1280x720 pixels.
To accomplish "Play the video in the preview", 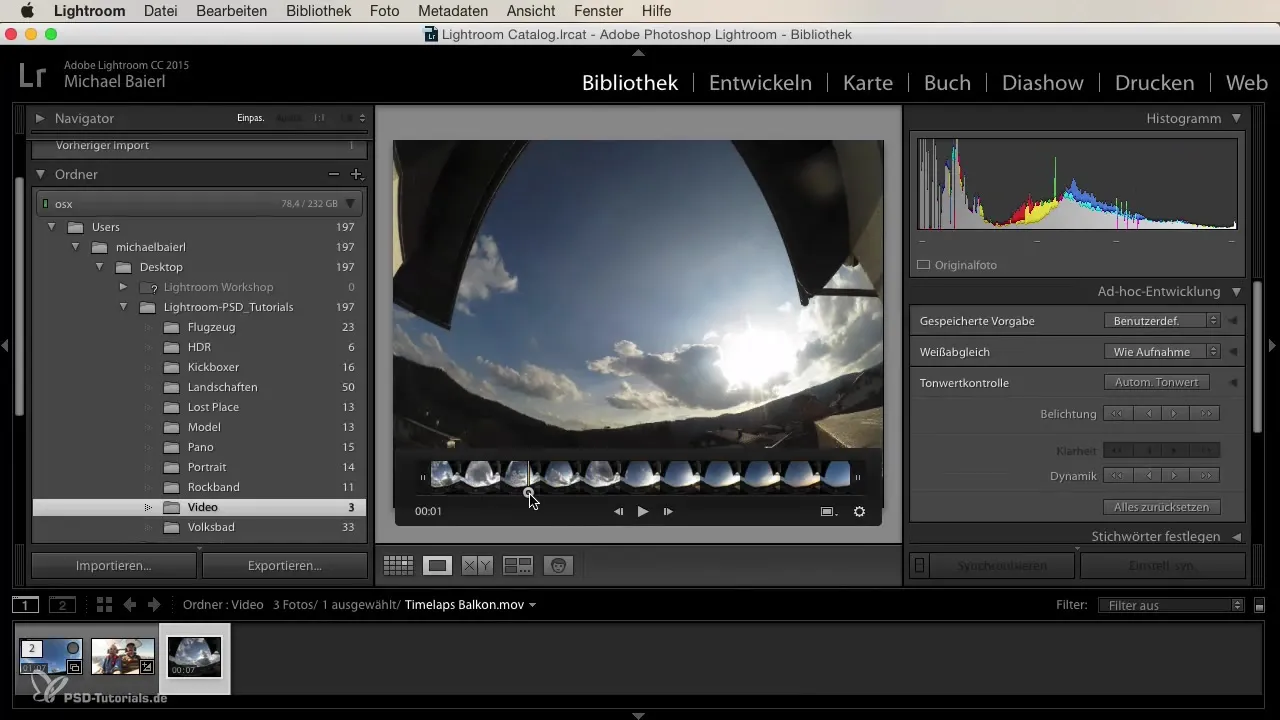I will pos(643,511).
